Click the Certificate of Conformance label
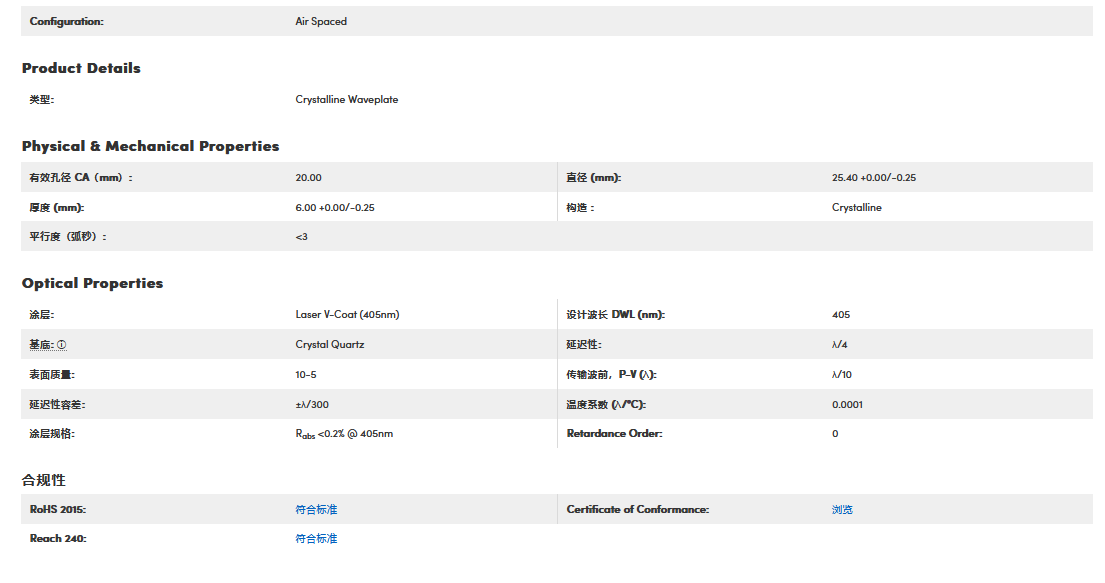This screenshot has height=583, width=1105. tap(637, 510)
